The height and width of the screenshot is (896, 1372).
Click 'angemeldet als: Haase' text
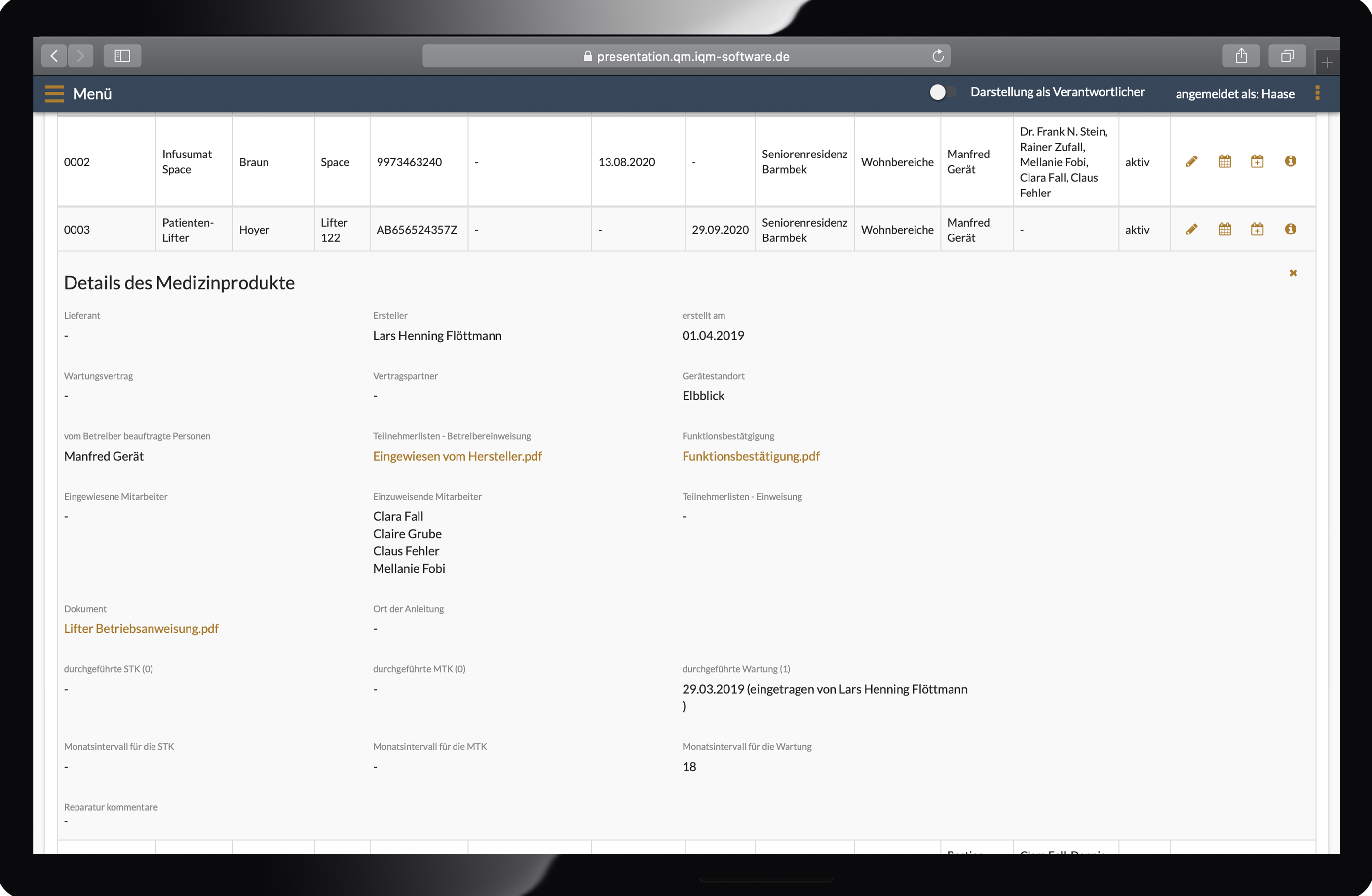pos(1235,93)
